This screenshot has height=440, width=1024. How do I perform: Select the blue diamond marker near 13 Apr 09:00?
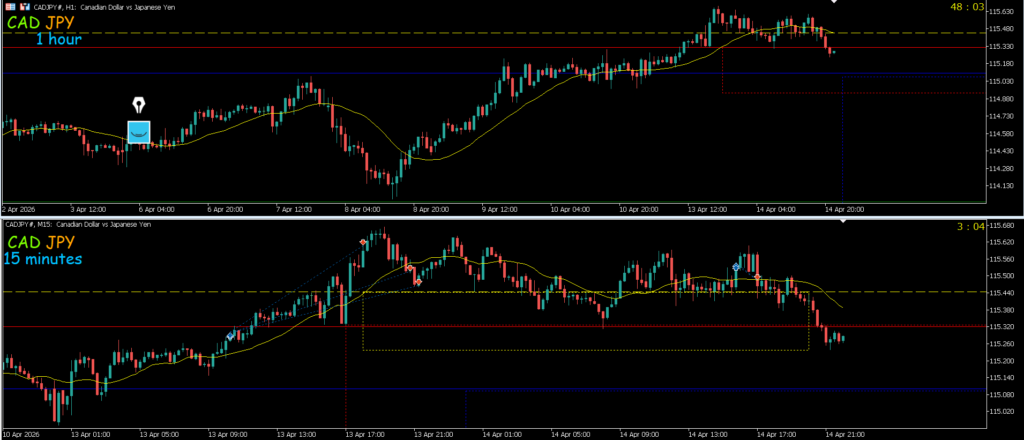coord(231,337)
